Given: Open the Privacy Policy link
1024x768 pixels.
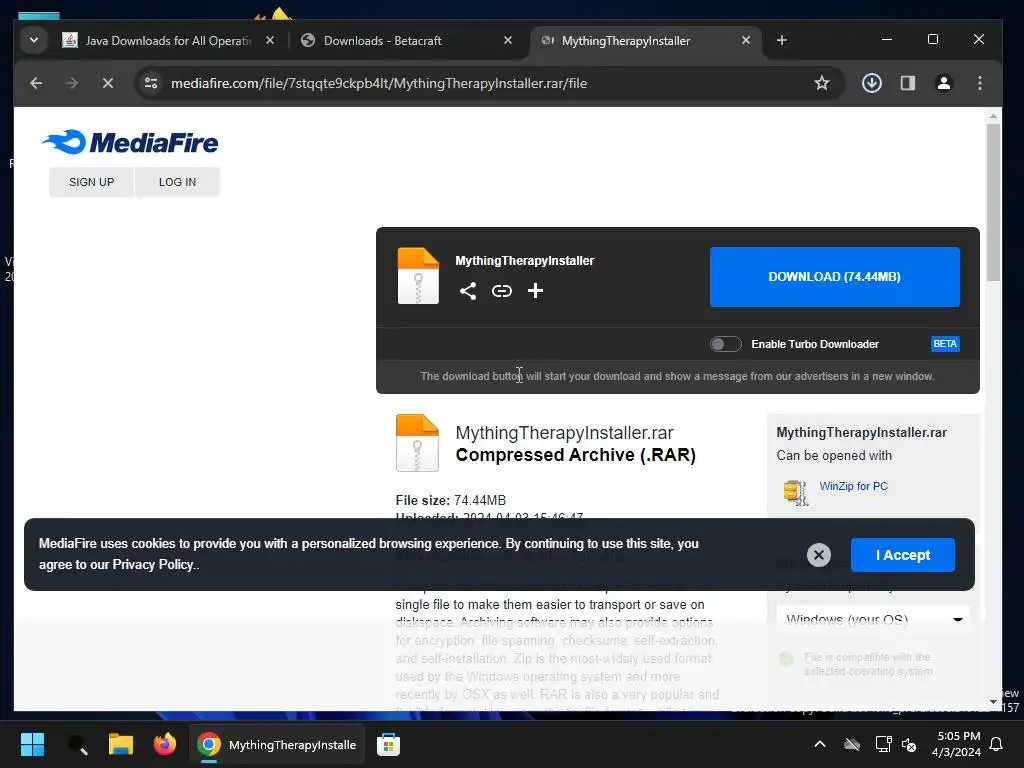Looking at the screenshot, I should pos(153,564).
